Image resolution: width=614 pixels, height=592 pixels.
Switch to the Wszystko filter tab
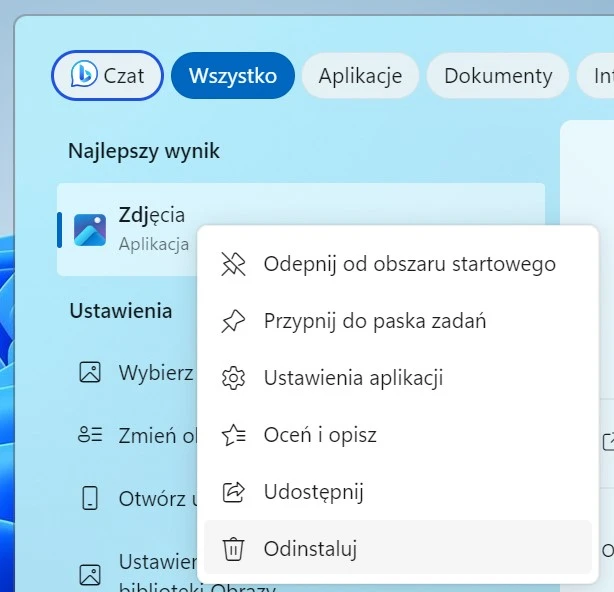click(232, 76)
